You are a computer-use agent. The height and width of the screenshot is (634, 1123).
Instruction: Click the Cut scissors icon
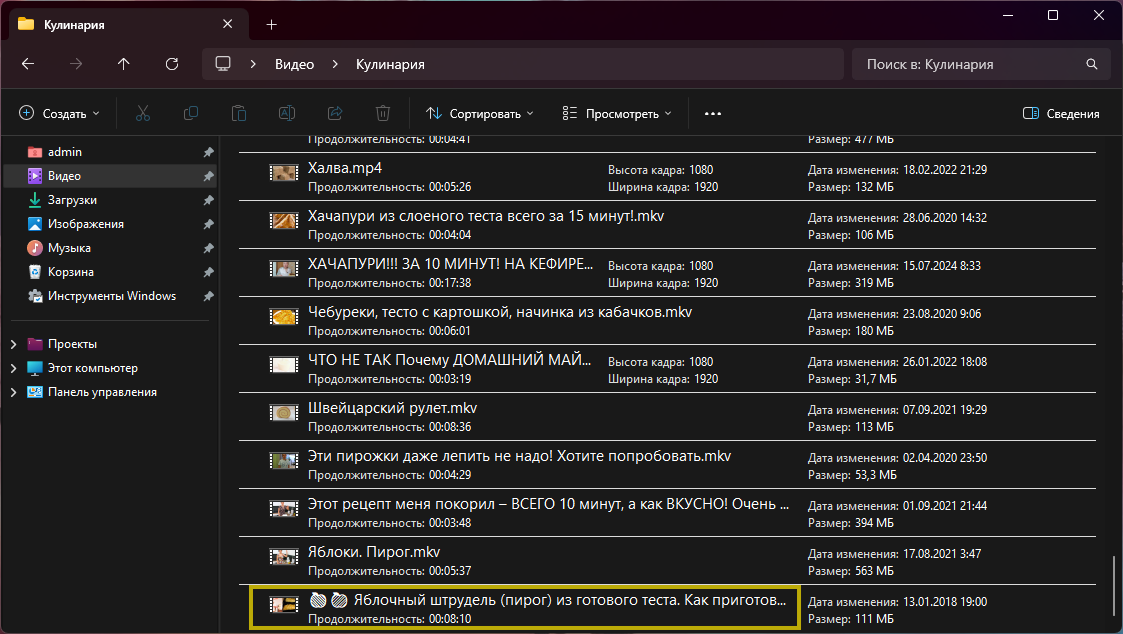[x=143, y=114]
